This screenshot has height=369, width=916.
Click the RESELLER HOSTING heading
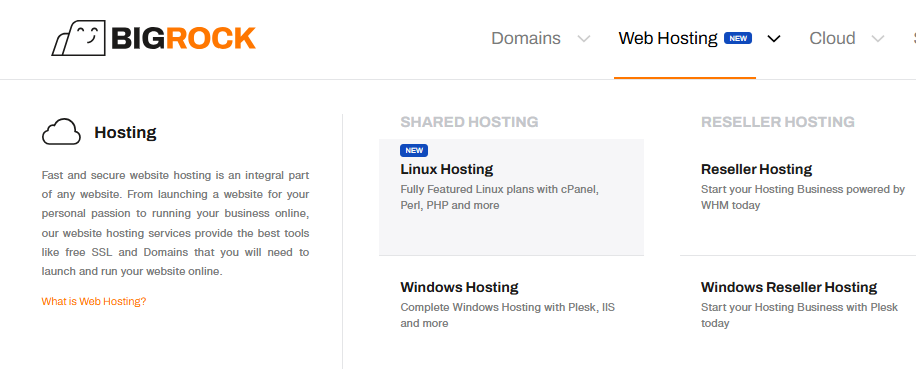pyautogui.click(x=778, y=122)
